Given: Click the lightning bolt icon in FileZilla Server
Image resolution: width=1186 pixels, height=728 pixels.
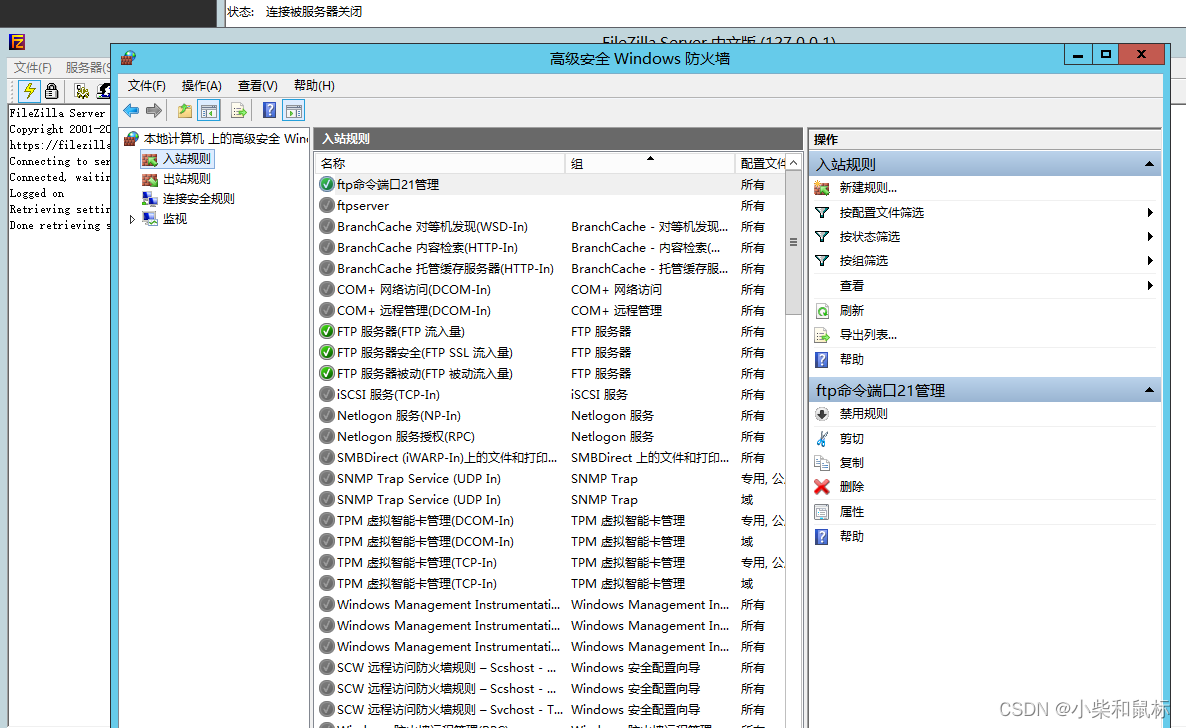Looking at the screenshot, I should (29, 91).
